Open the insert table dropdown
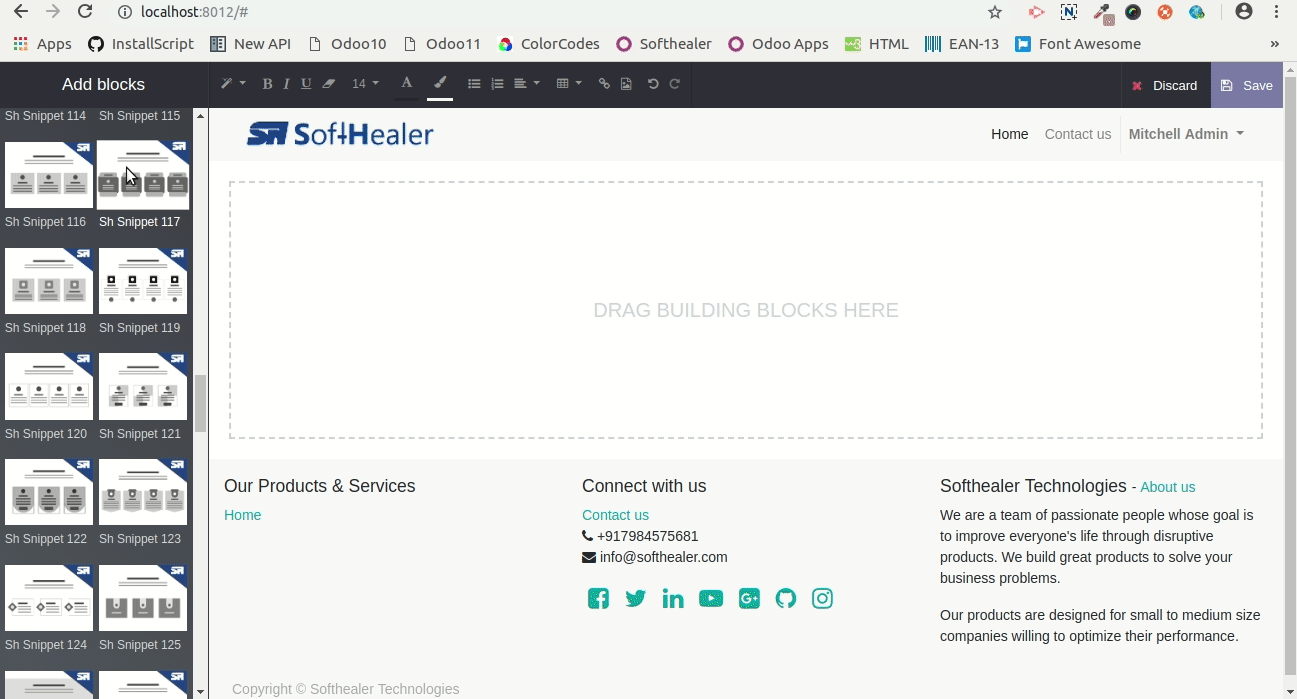This screenshot has width=1297, height=699. (568, 84)
